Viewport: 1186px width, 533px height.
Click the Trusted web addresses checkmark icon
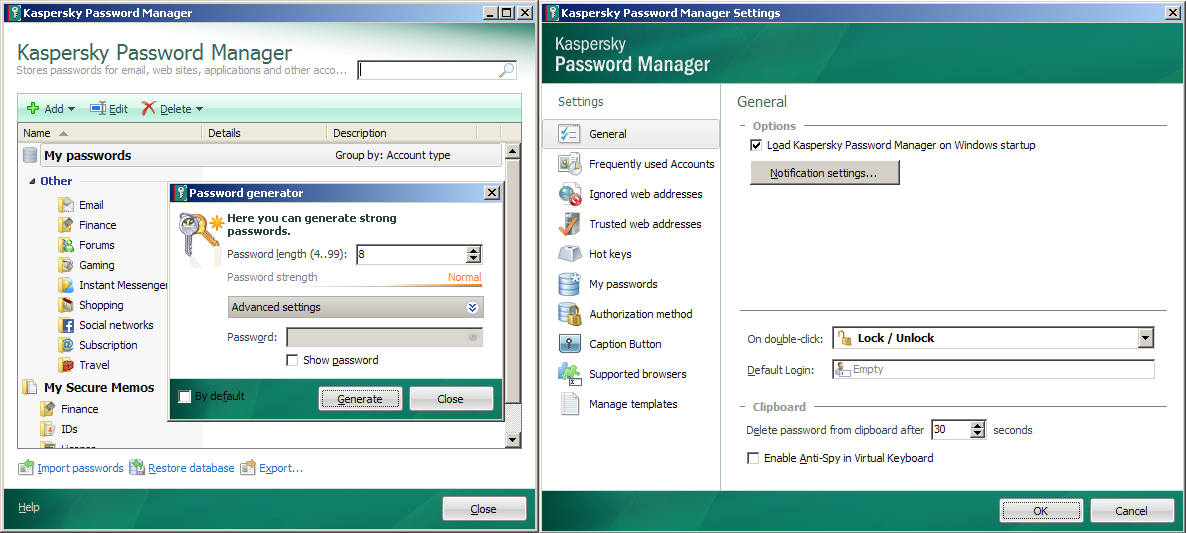click(x=569, y=224)
